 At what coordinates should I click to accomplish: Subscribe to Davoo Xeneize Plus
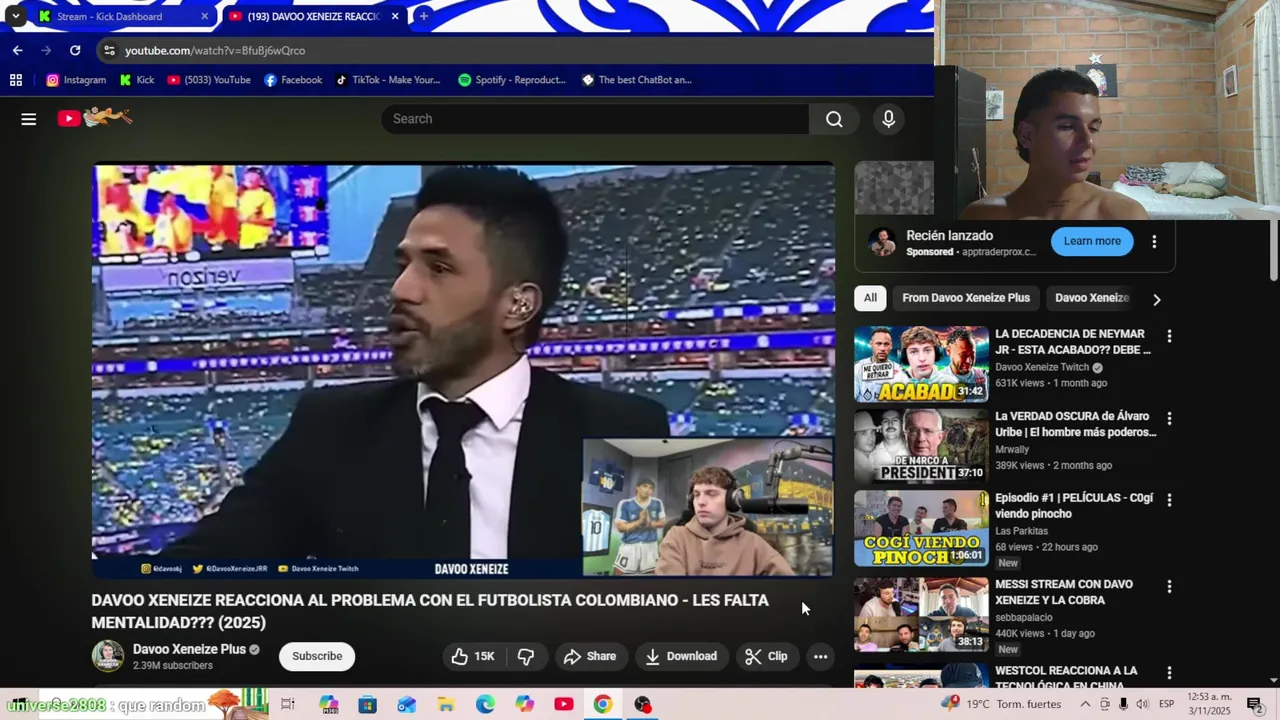point(317,656)
